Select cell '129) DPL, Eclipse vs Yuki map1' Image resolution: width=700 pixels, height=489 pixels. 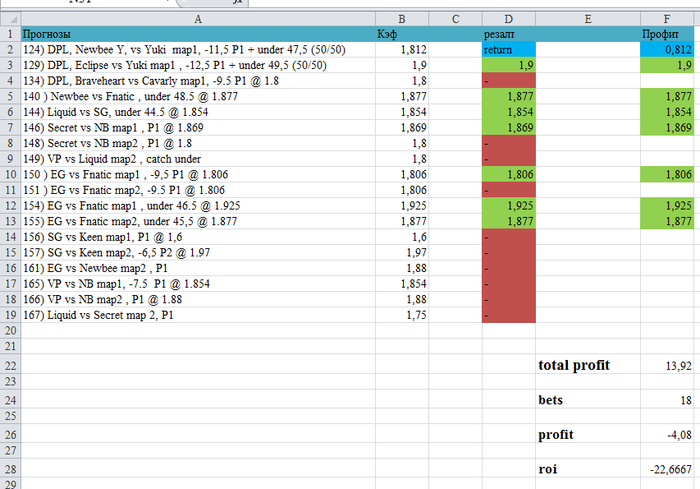click(x=198, y=65)
